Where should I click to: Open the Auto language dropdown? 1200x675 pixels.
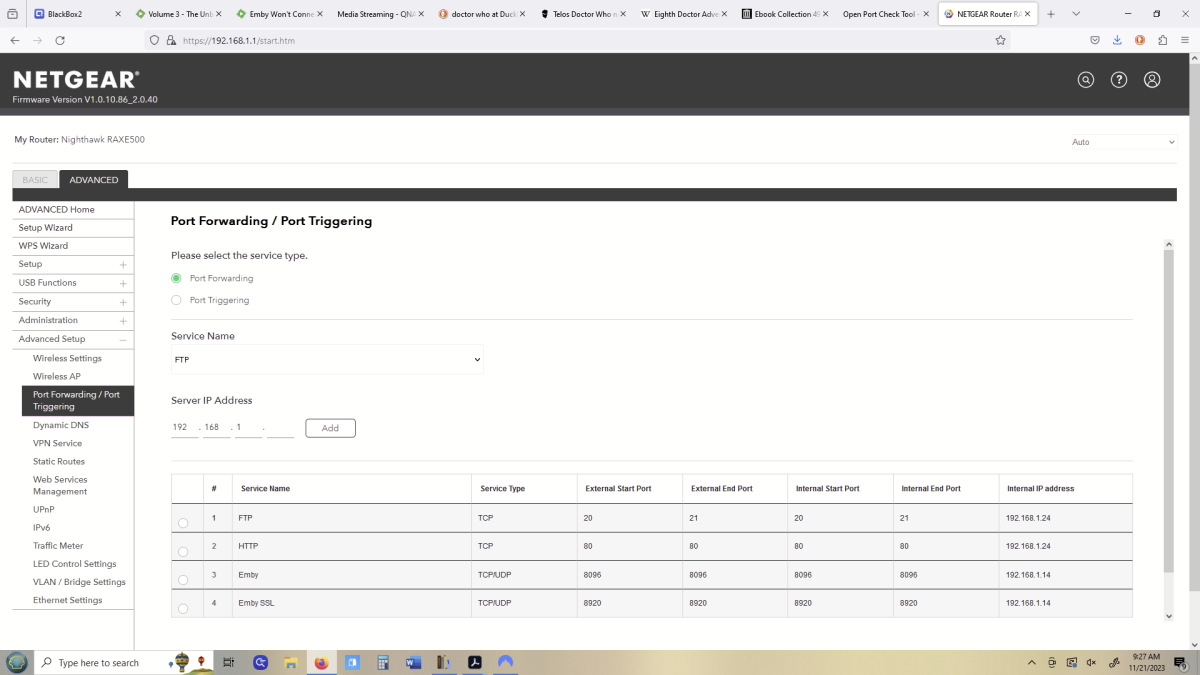(1122, 142)
